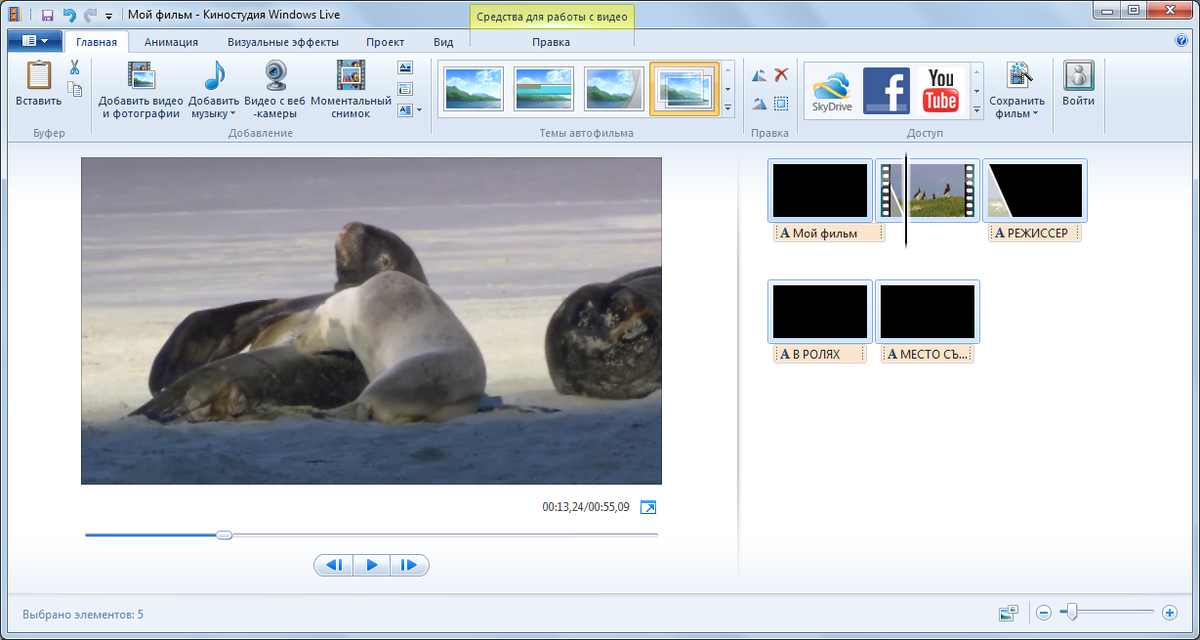Switch to the Анимация tab
1200x640 pixels.
coord(170,42)
